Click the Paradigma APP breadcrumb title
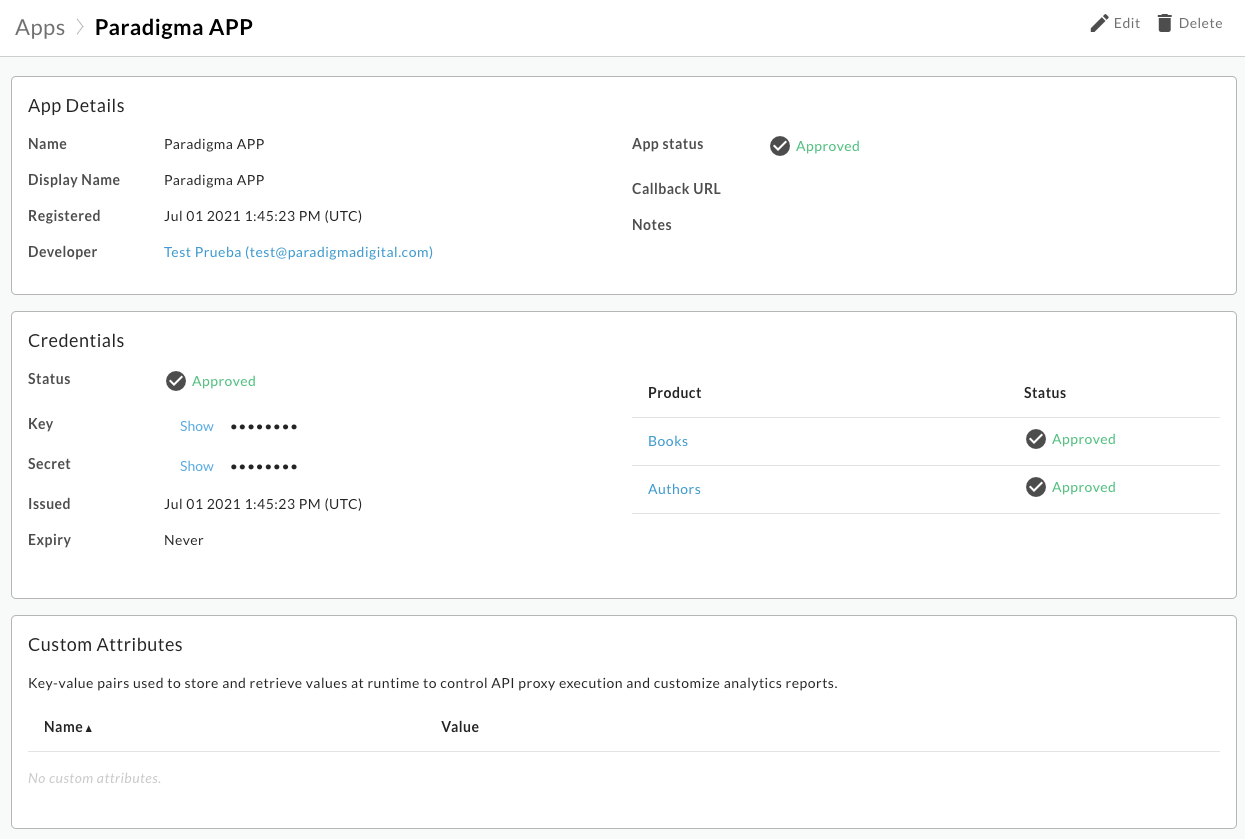Image resolution: width=1245 pixels, height=839 pixels. point(173,27)
